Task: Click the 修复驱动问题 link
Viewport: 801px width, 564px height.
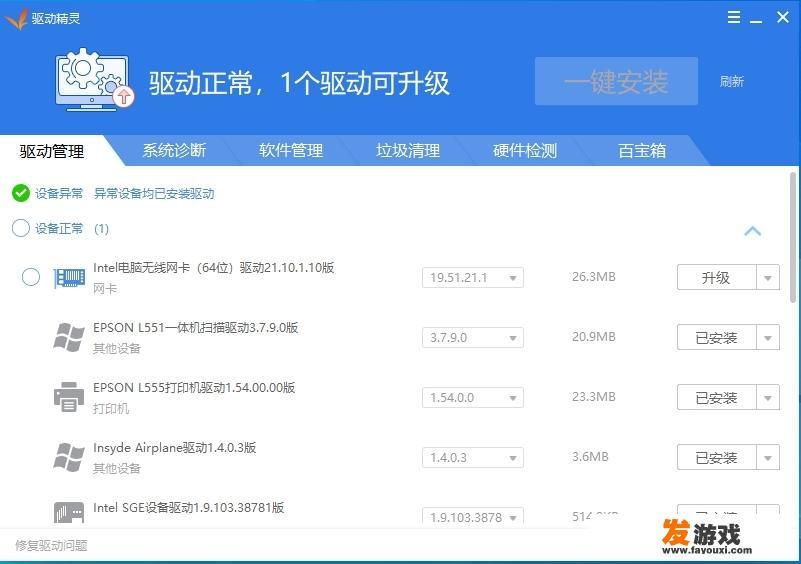Action: tap(51, 546)
